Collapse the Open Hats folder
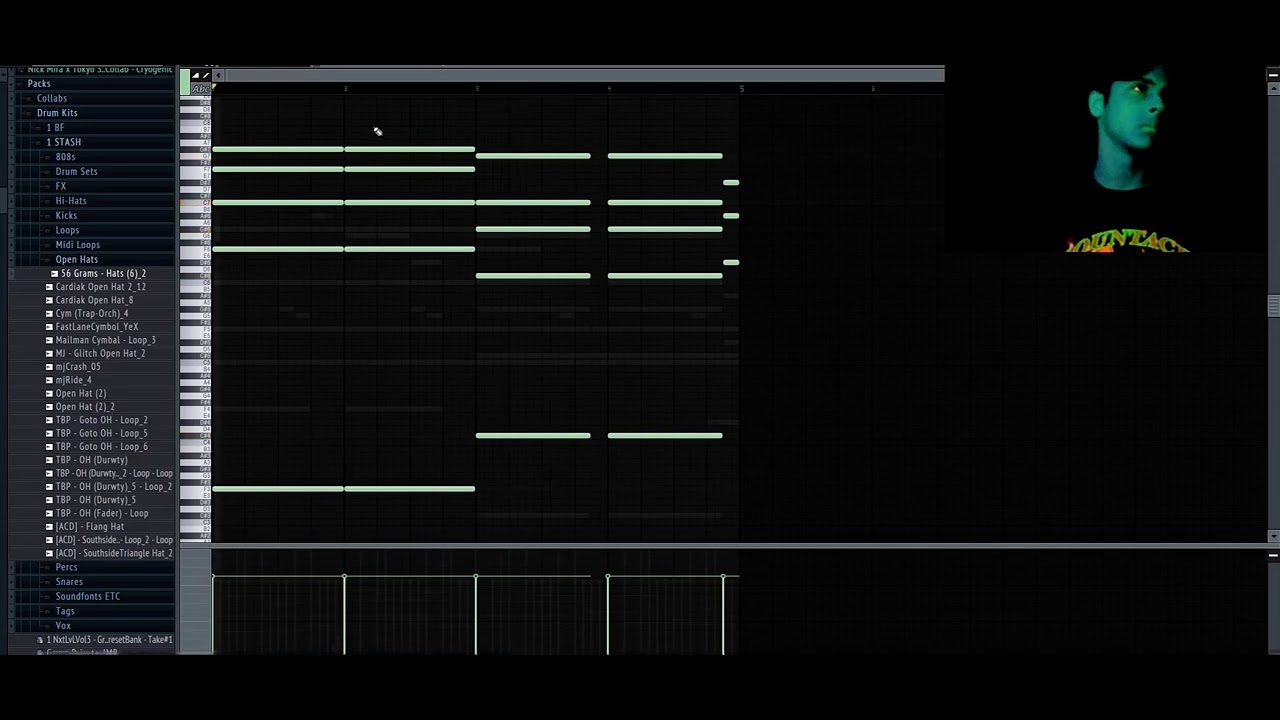 point(76,260)
